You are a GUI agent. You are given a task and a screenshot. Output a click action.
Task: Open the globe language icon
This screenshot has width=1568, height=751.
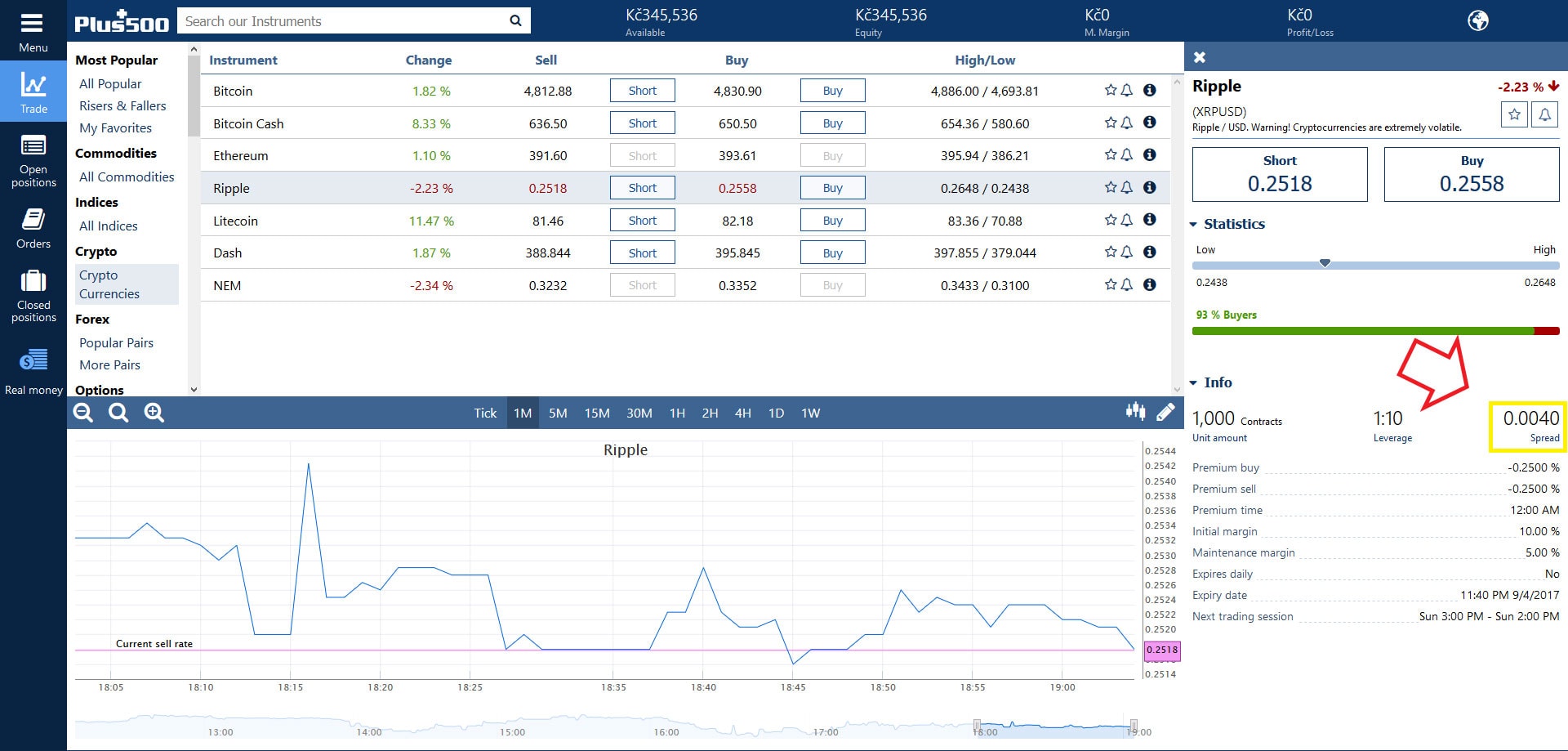[1478, 20]
